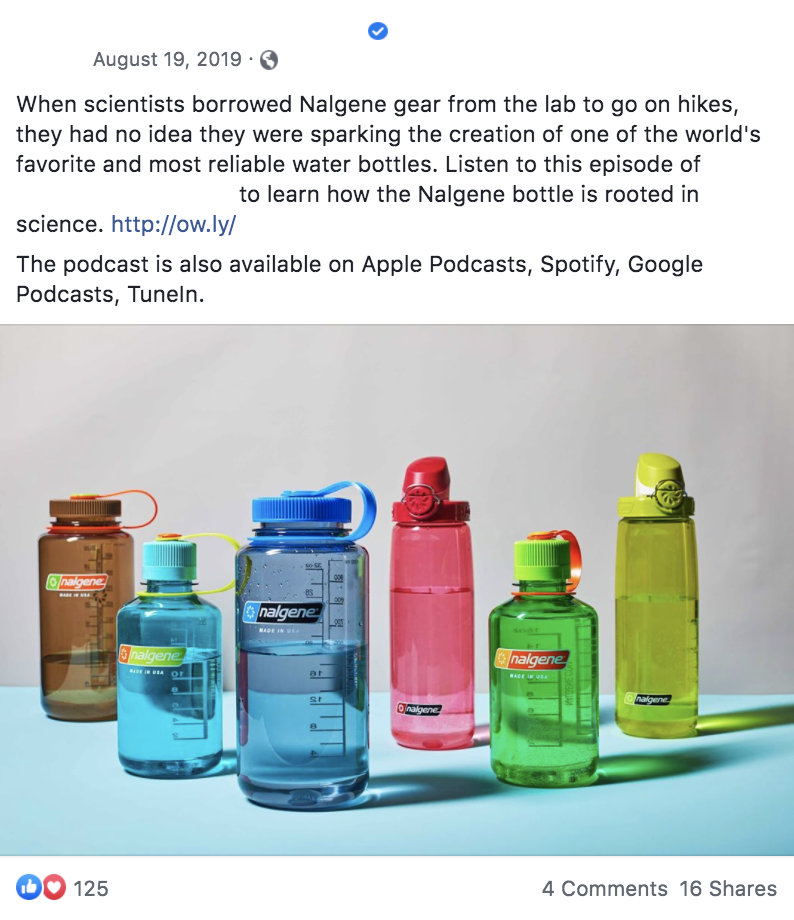794x920 pixels.
Task: Click the nalgene logo on blue bottle
Action: coord(283,613)
